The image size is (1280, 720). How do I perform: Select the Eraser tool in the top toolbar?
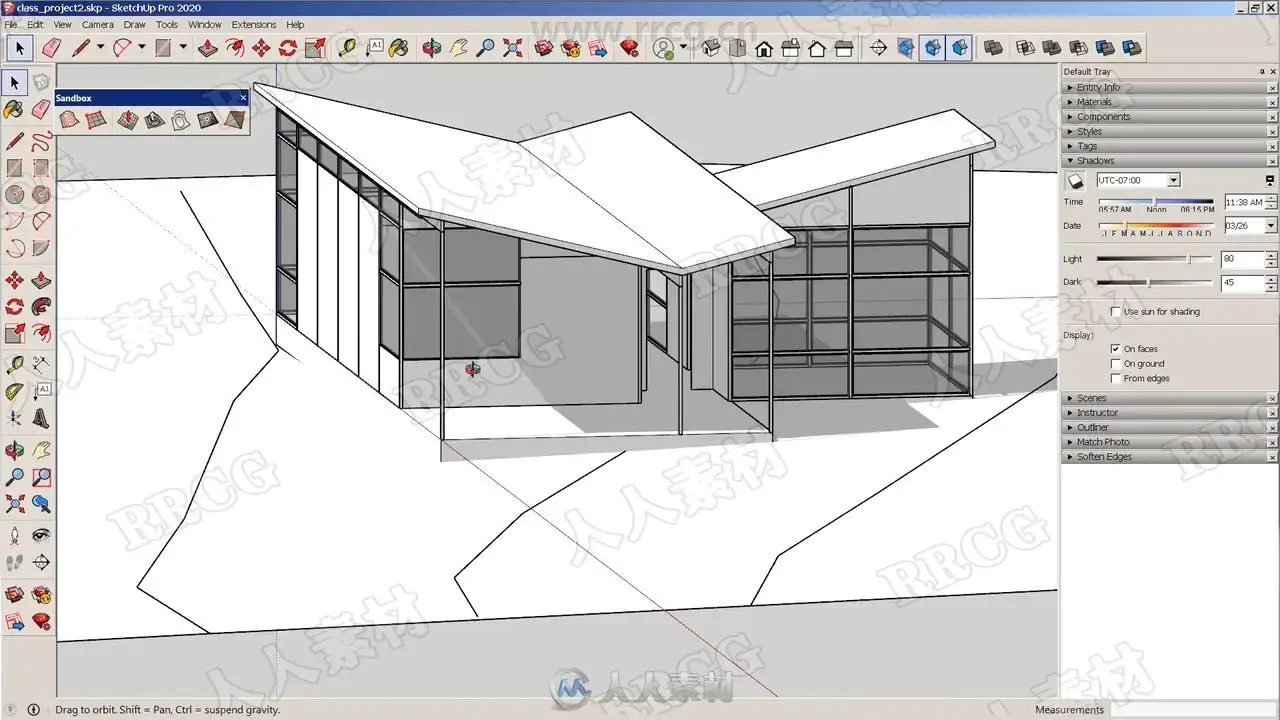coord(52,47)
